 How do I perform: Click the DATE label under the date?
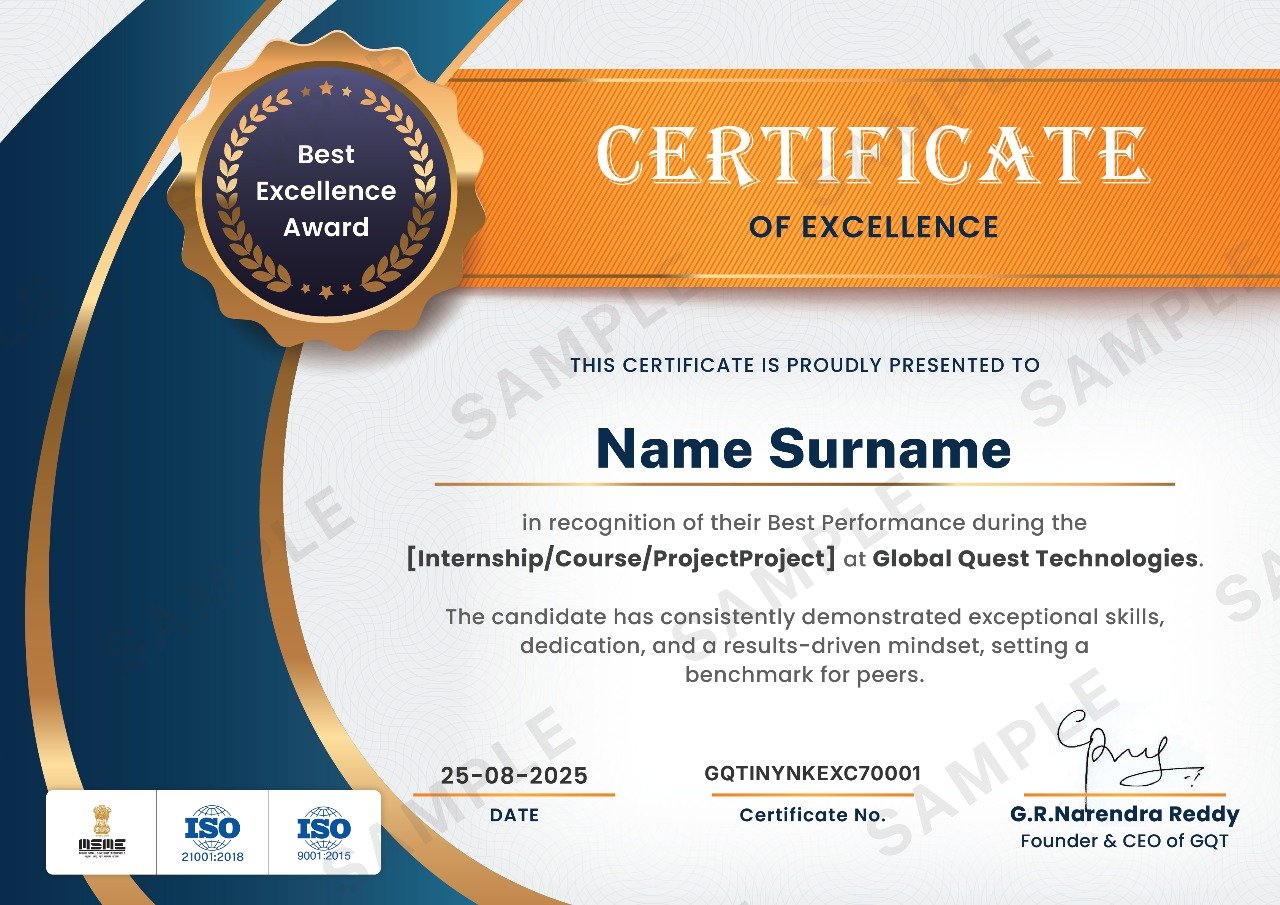pyautogui.click(x=514, y=815)
